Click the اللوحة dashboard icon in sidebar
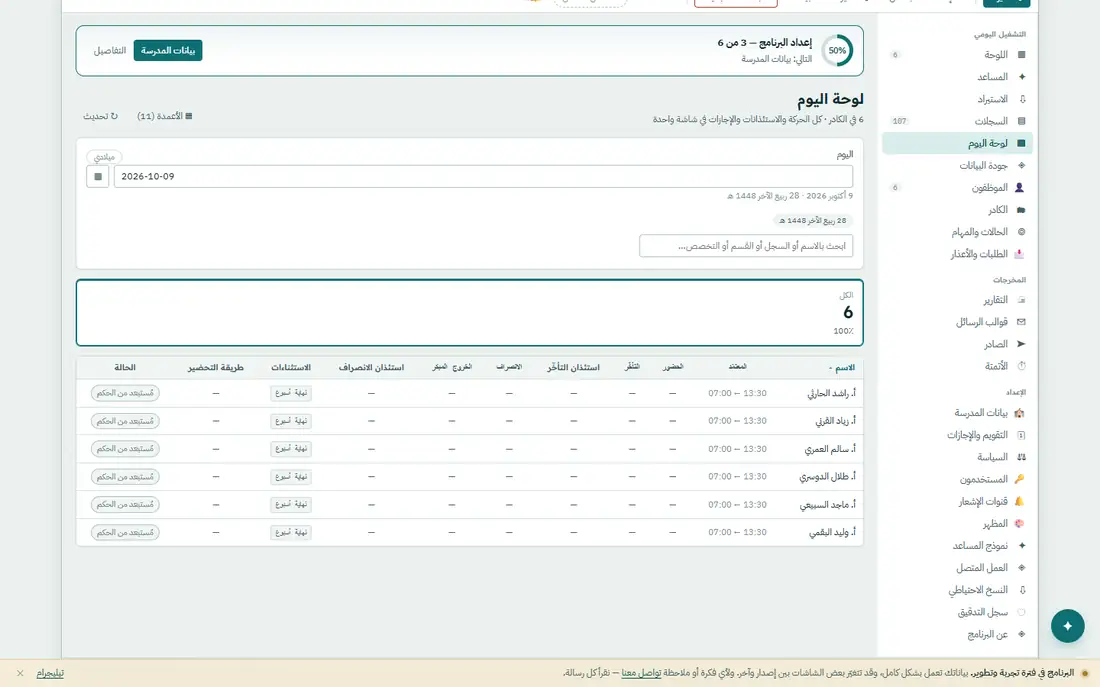This screenshot has height=687, width=1100. (1021, 55)
